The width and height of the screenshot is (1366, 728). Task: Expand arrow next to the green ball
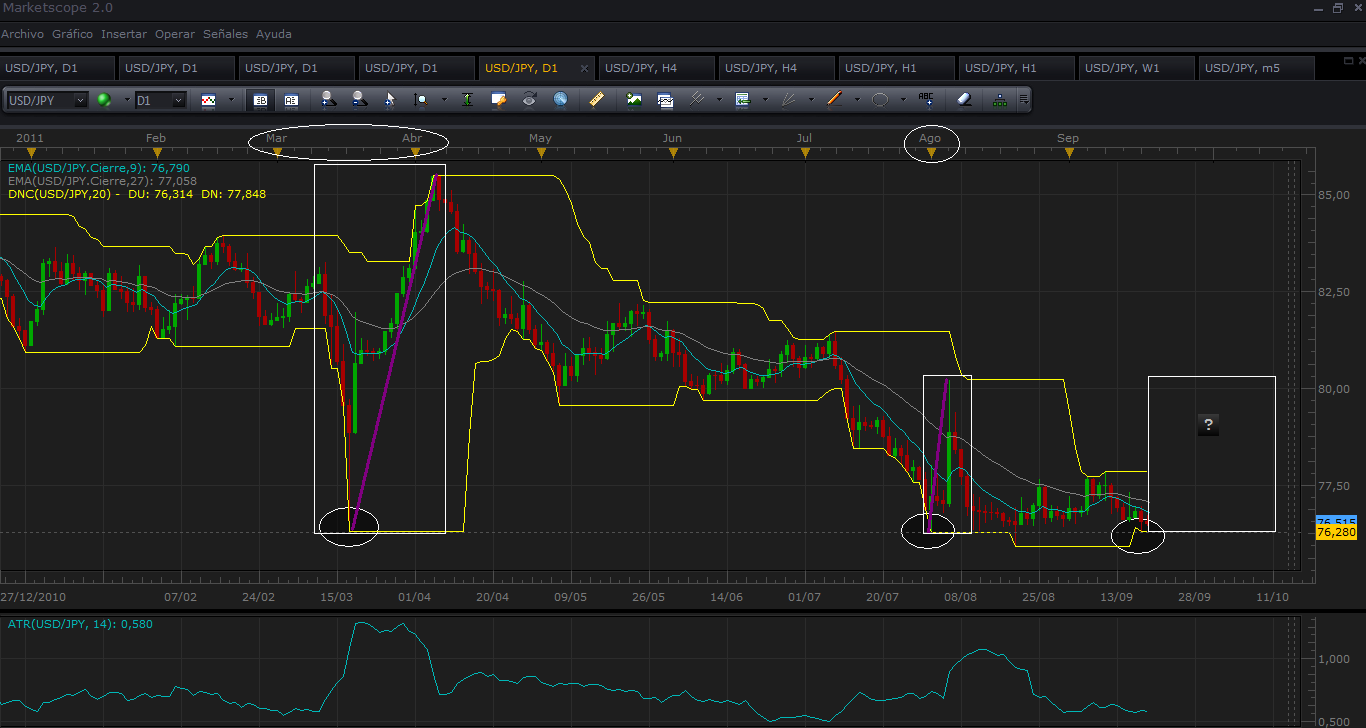(127, 100)
